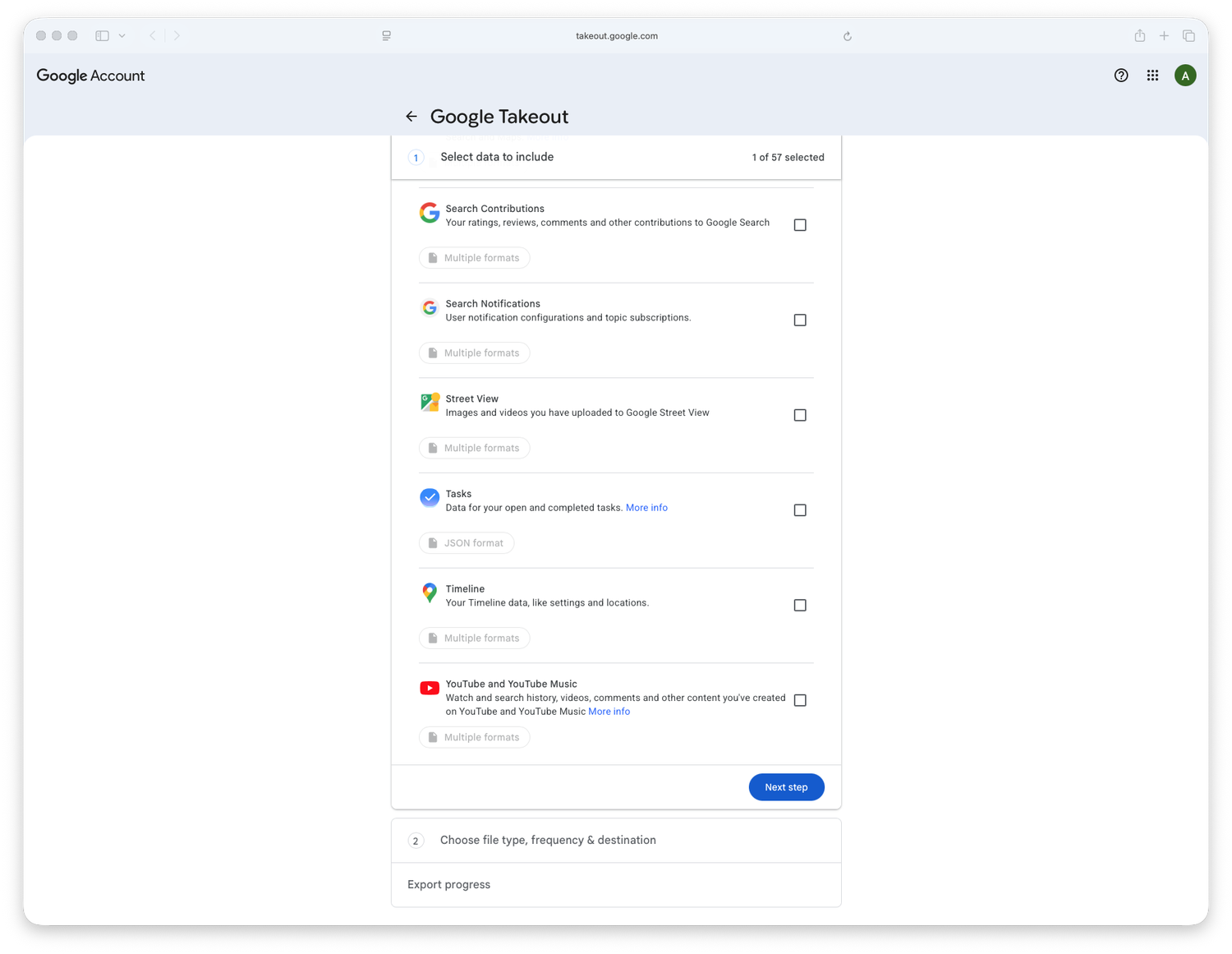This screenshot has width=1232, height=954.
Task: Expand the Export progress section
Action: tap(616, 885)
